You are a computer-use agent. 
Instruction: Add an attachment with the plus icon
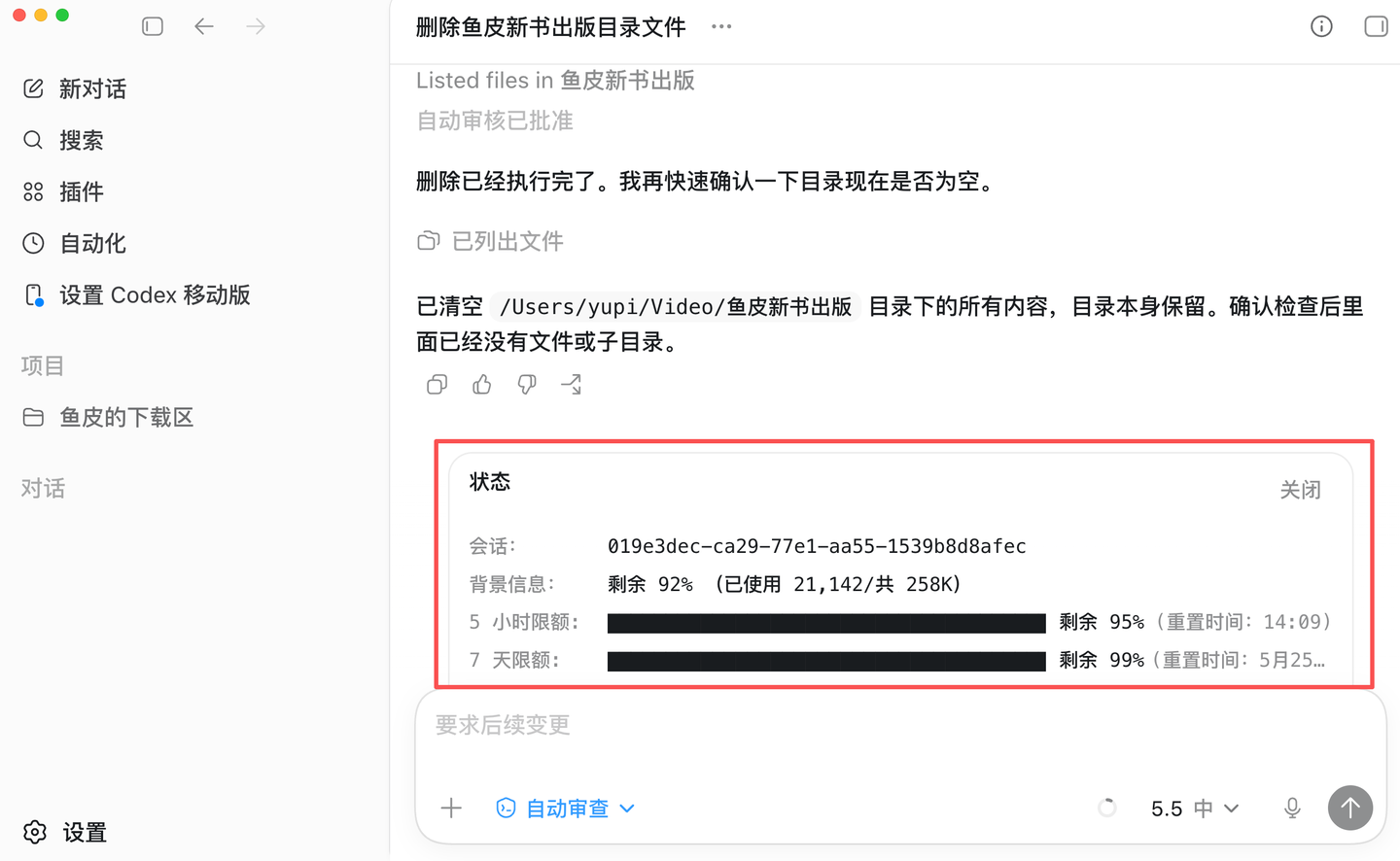click(x=451, y=808)
